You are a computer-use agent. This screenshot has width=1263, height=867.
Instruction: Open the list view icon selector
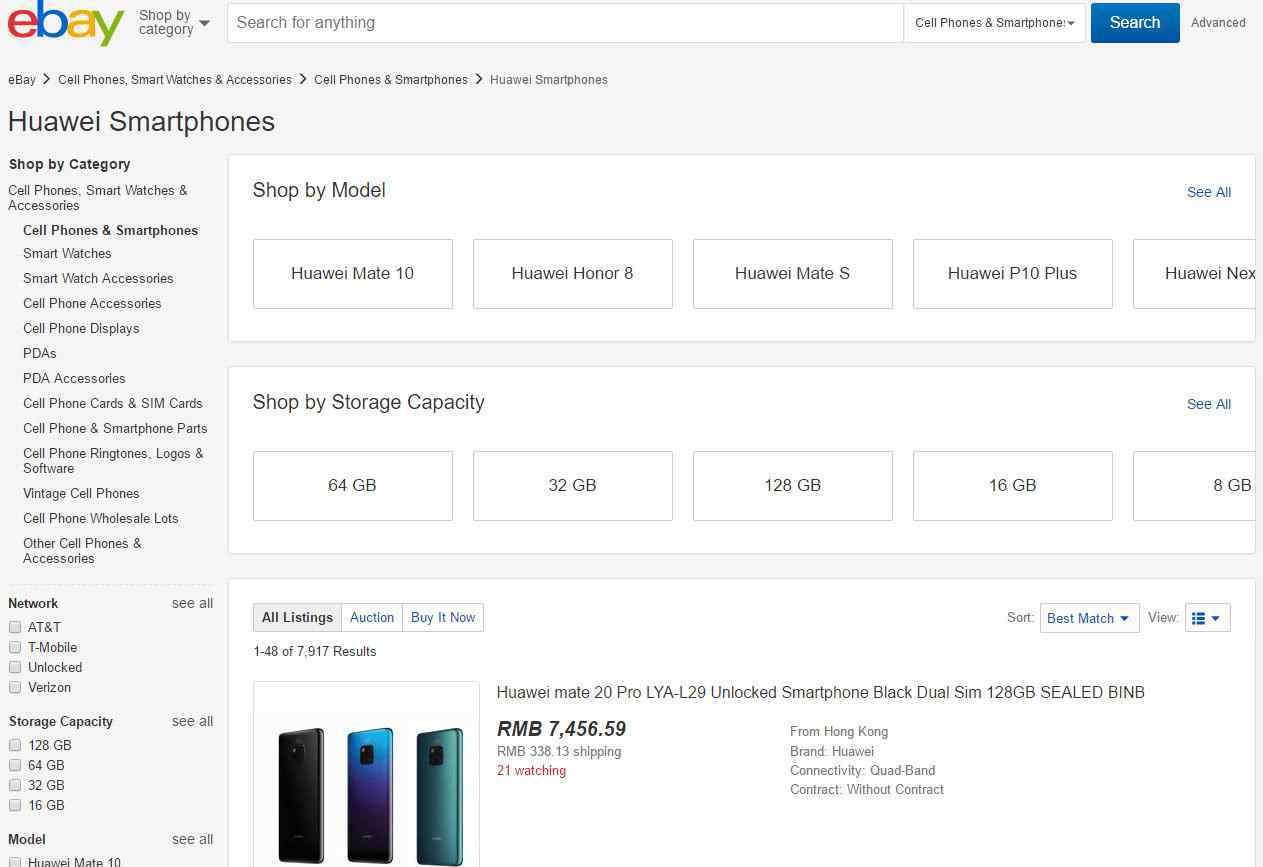pos(1207,618)
